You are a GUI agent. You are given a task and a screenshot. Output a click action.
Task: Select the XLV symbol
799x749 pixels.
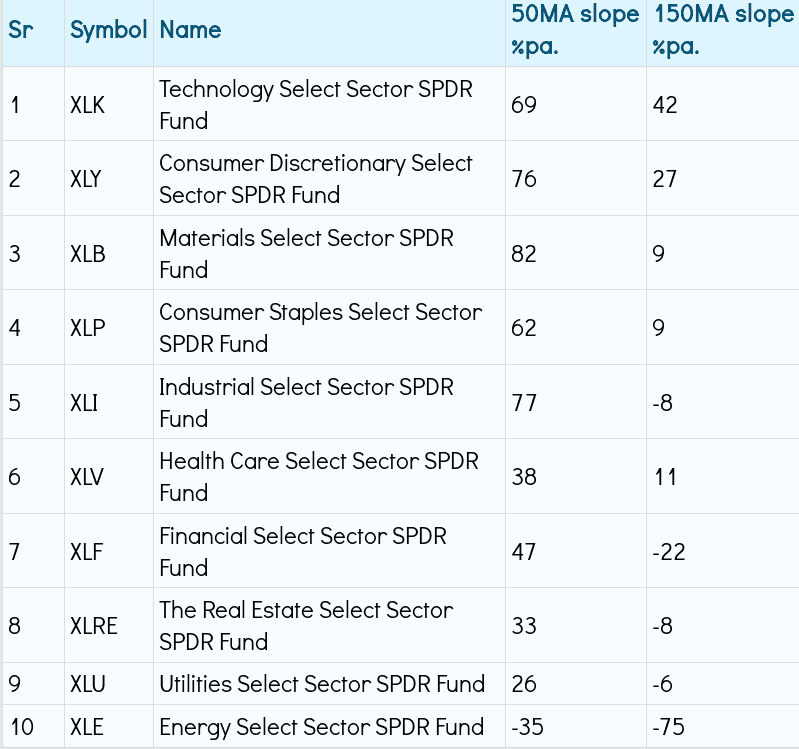point(88,477)
